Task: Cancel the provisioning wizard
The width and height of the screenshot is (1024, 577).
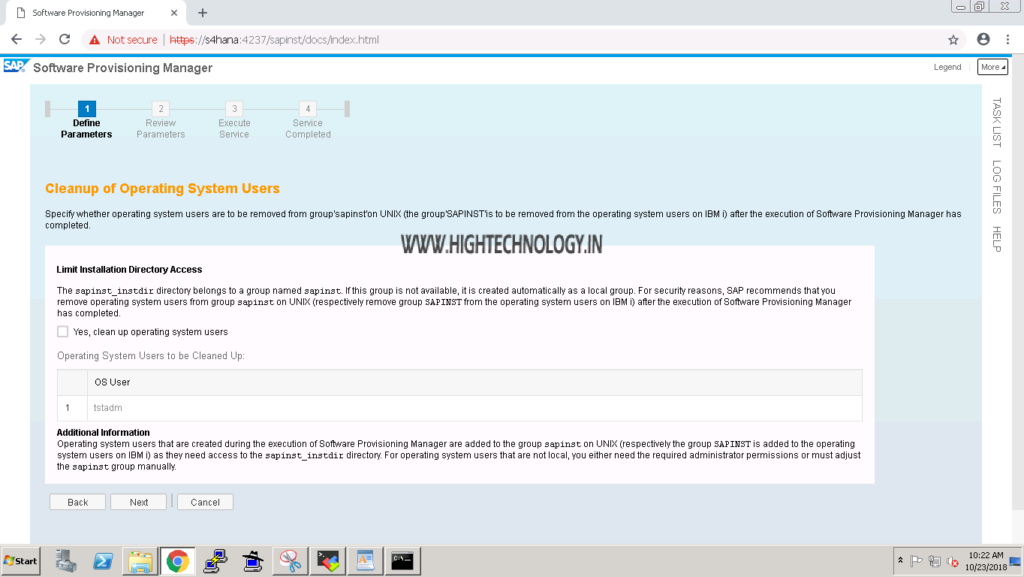Action: click(205, 502)
